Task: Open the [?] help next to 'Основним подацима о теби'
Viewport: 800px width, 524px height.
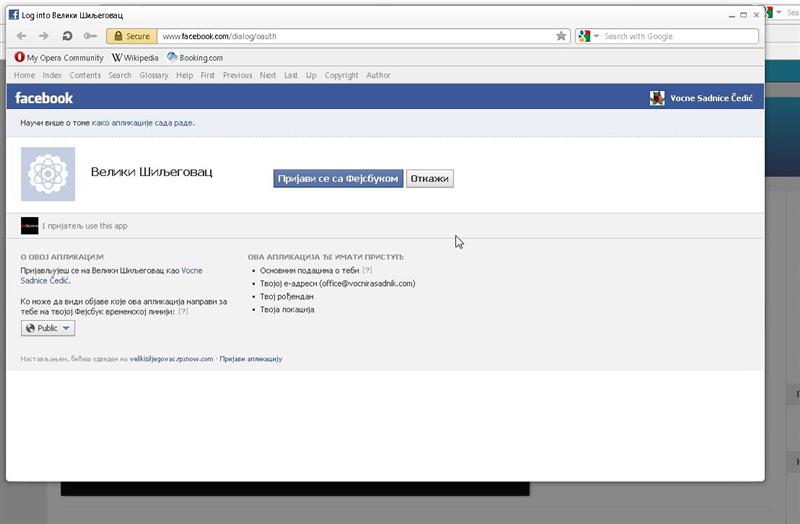Action: 367,270
